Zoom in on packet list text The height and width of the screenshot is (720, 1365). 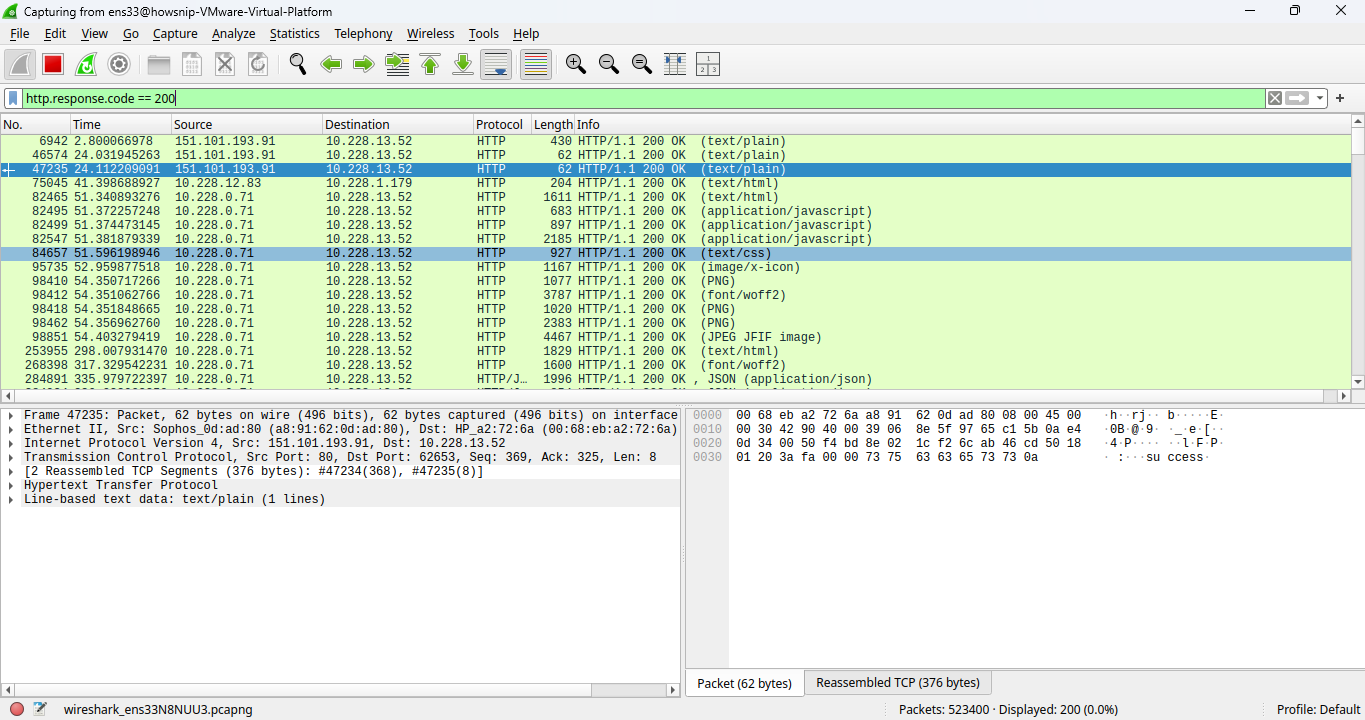[576, 64]
